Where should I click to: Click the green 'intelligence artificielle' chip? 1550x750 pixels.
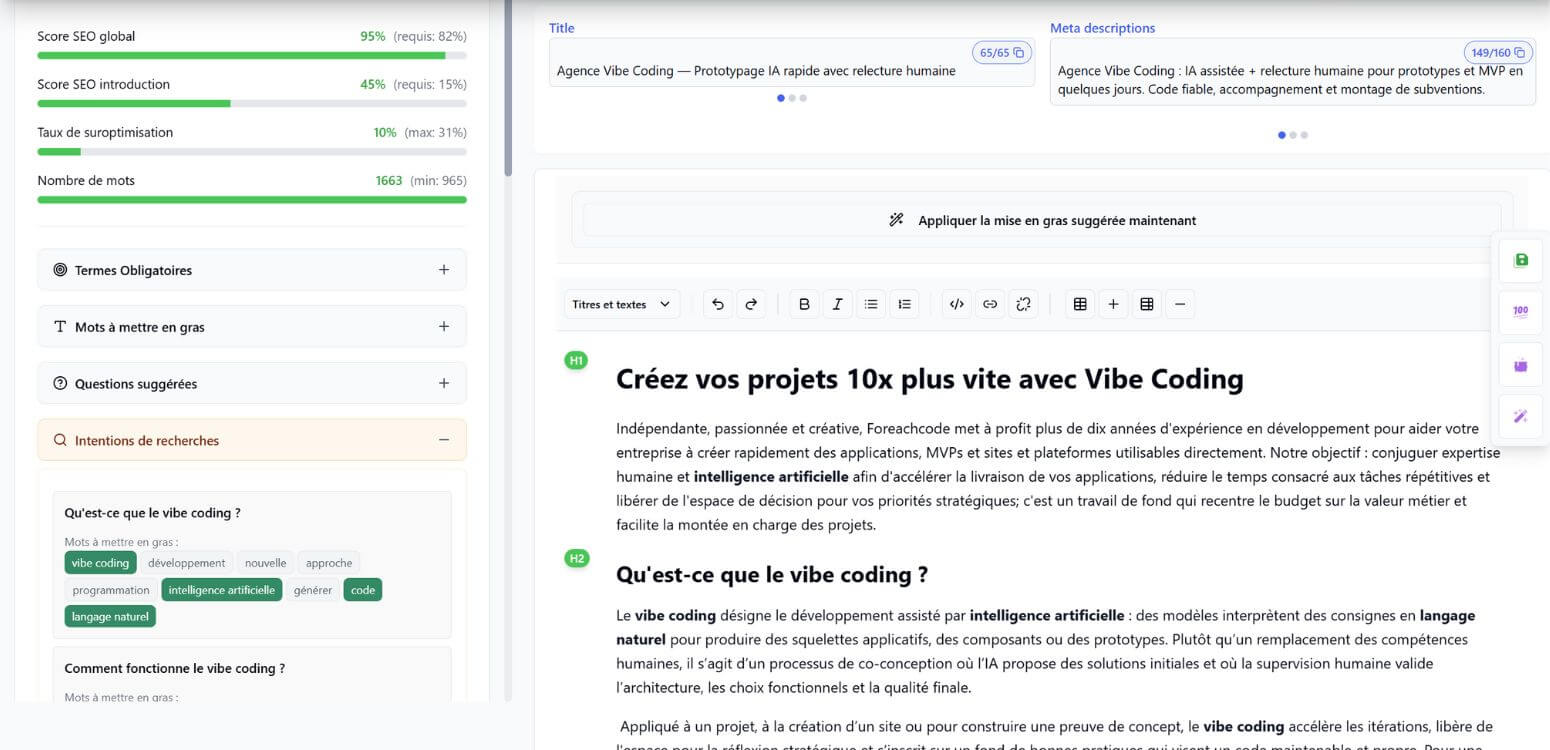pyautogui.click(x=222, y=590)
